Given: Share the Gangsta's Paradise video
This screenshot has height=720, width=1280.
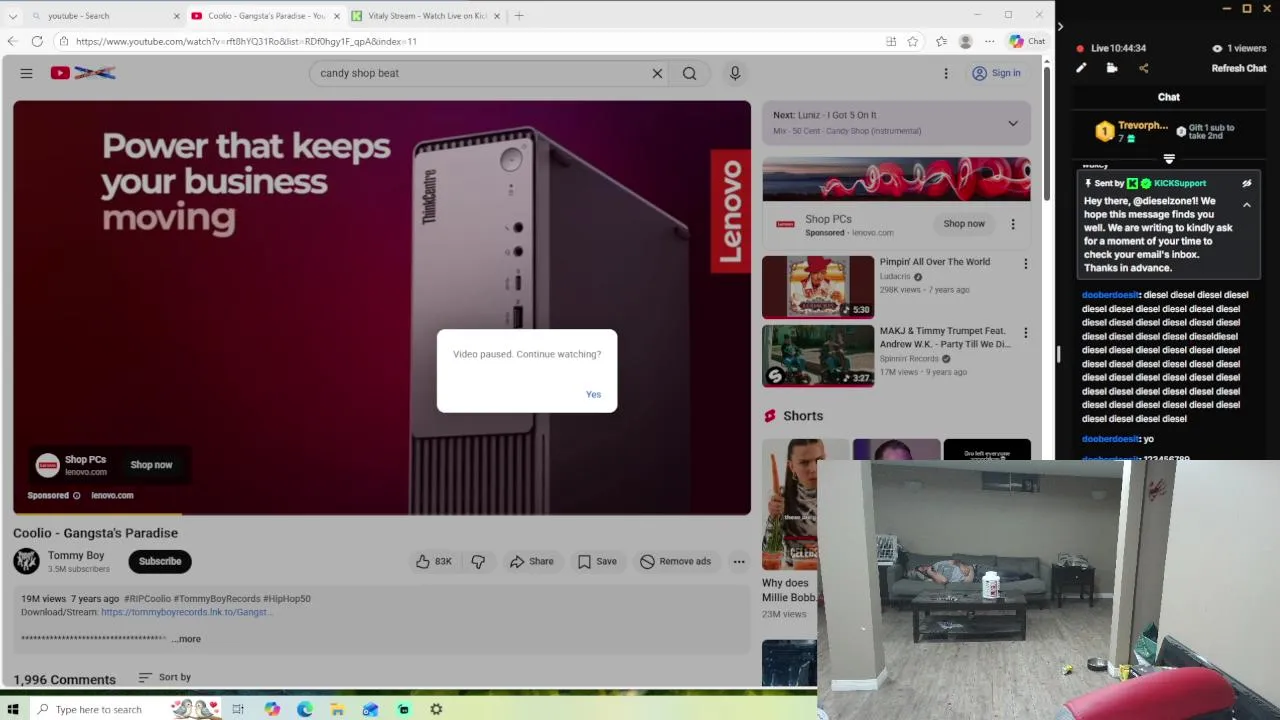Looking at the screenshot, I should pos(531,561).
